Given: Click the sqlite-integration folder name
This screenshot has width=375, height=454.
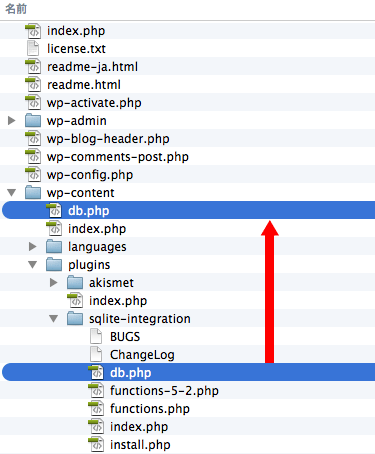Looking at the screenshot, I should click(140, 319).
